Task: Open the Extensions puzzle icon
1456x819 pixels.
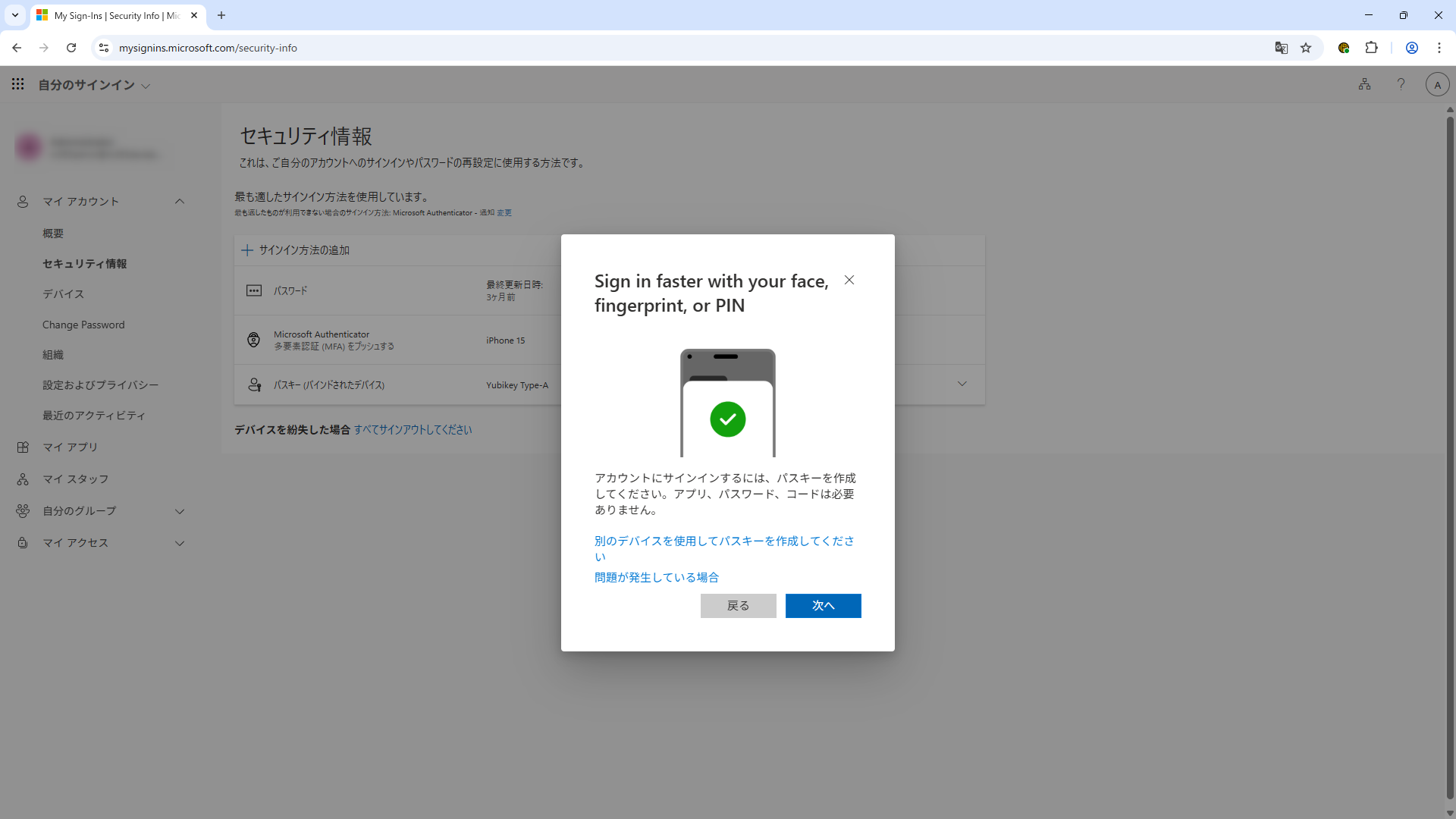Action: click(x=1371, y=48)
